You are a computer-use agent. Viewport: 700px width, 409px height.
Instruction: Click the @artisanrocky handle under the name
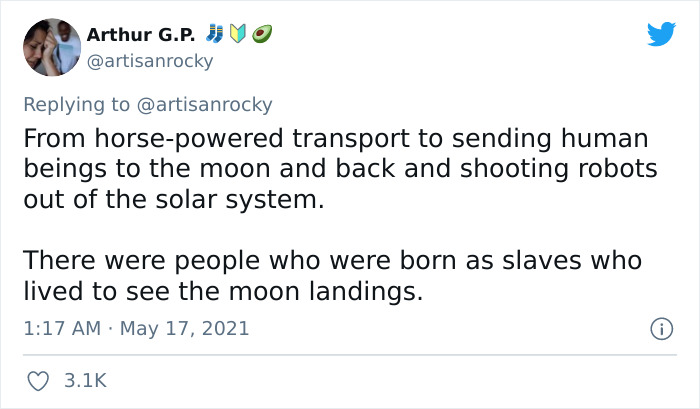point(150,60)
